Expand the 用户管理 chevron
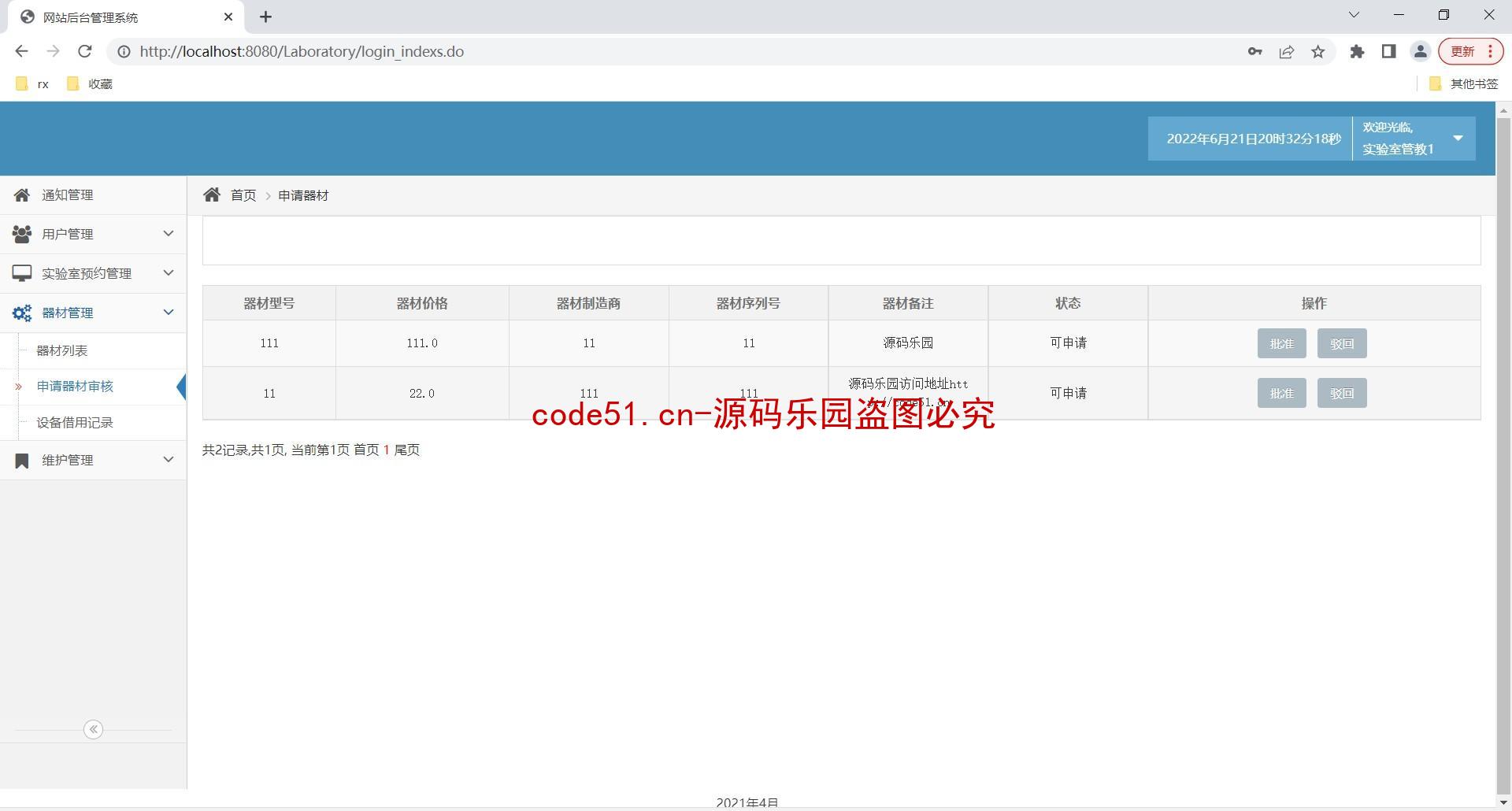 [x=168, y=234]
